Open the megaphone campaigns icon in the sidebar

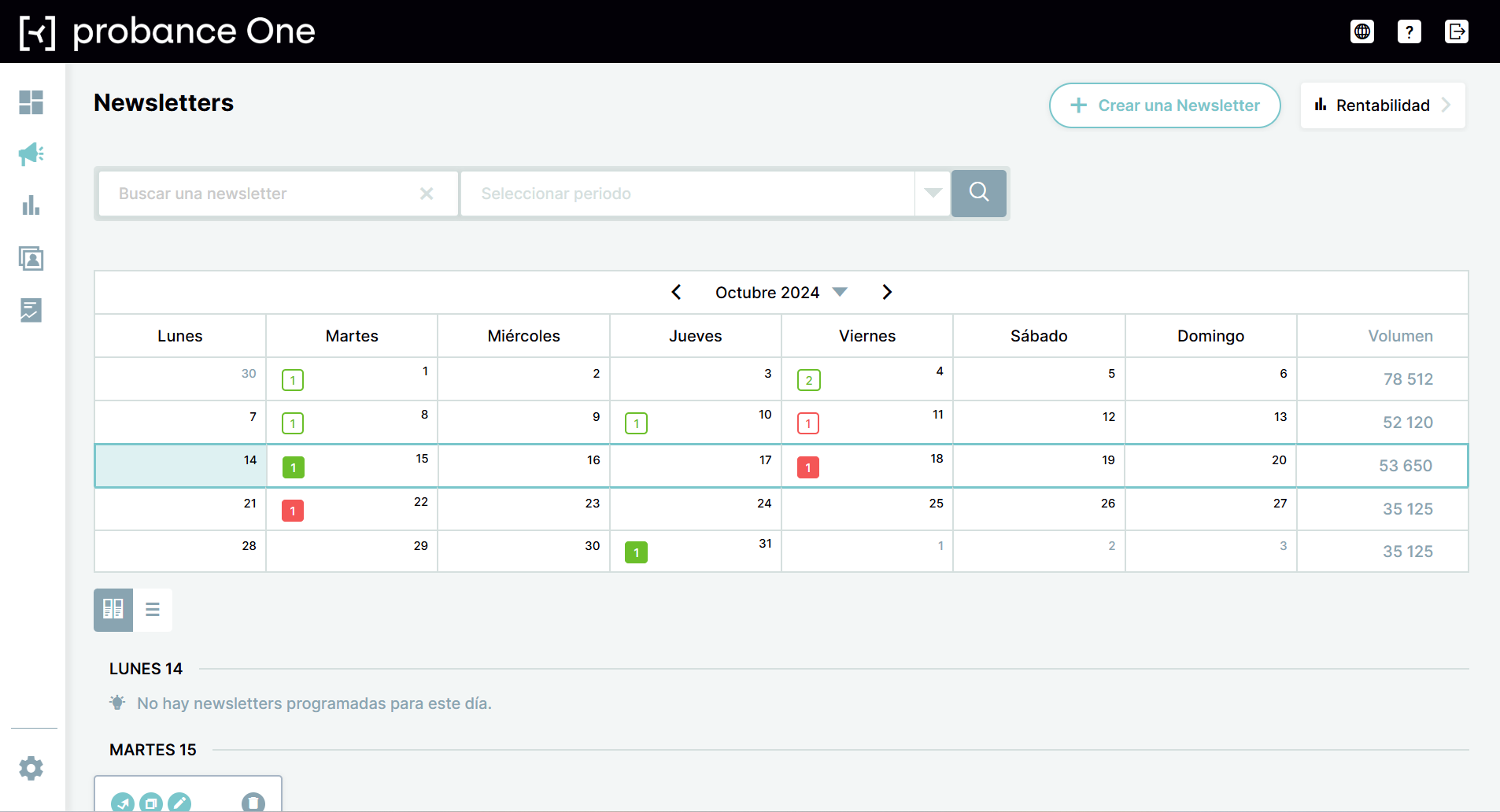31,153
